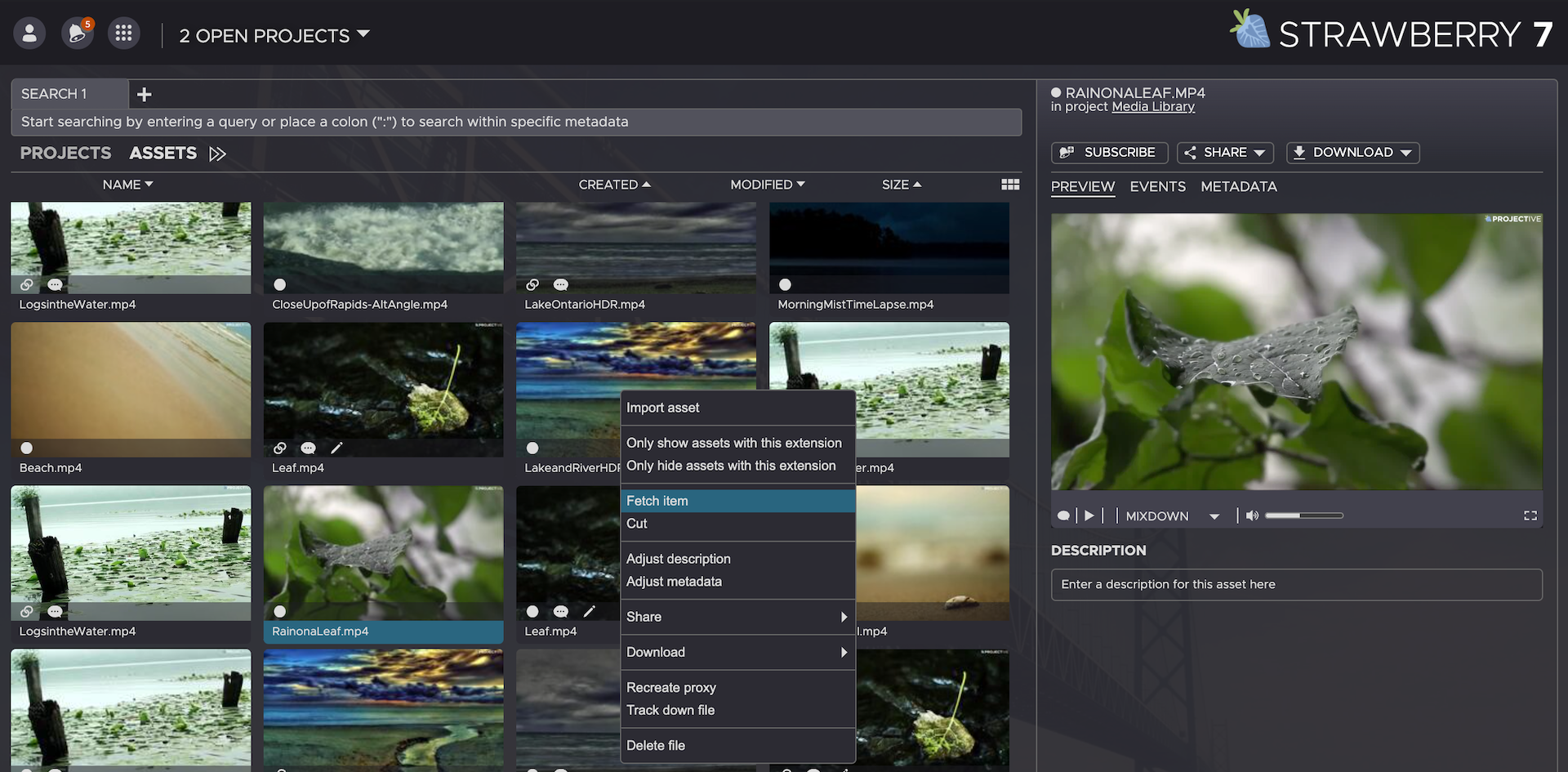Expand the 2 OPEN PROJECTS dropdown
The image size is (1568, 772).
(274, 35)
